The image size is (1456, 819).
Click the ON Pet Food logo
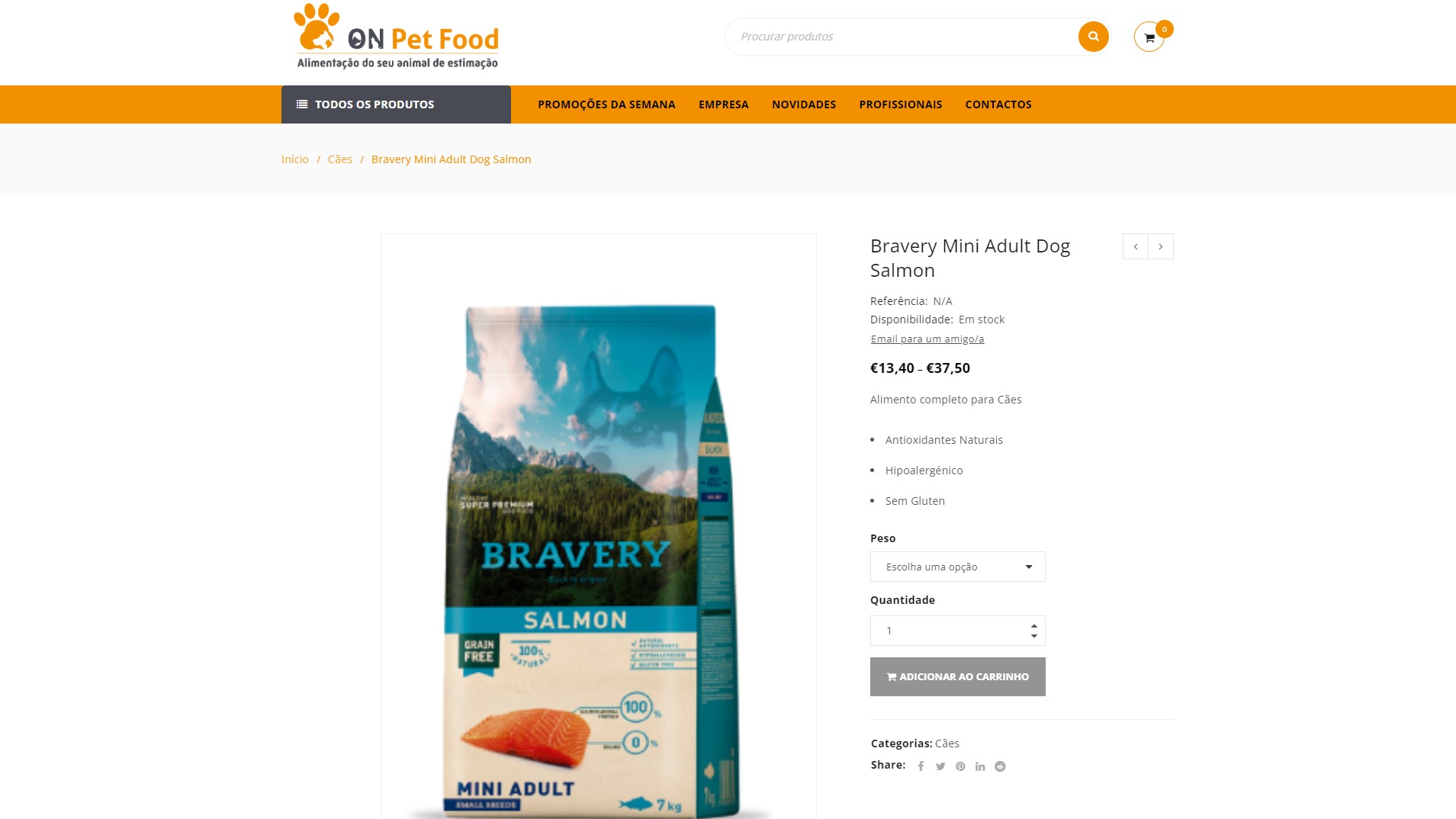[397, 37]
